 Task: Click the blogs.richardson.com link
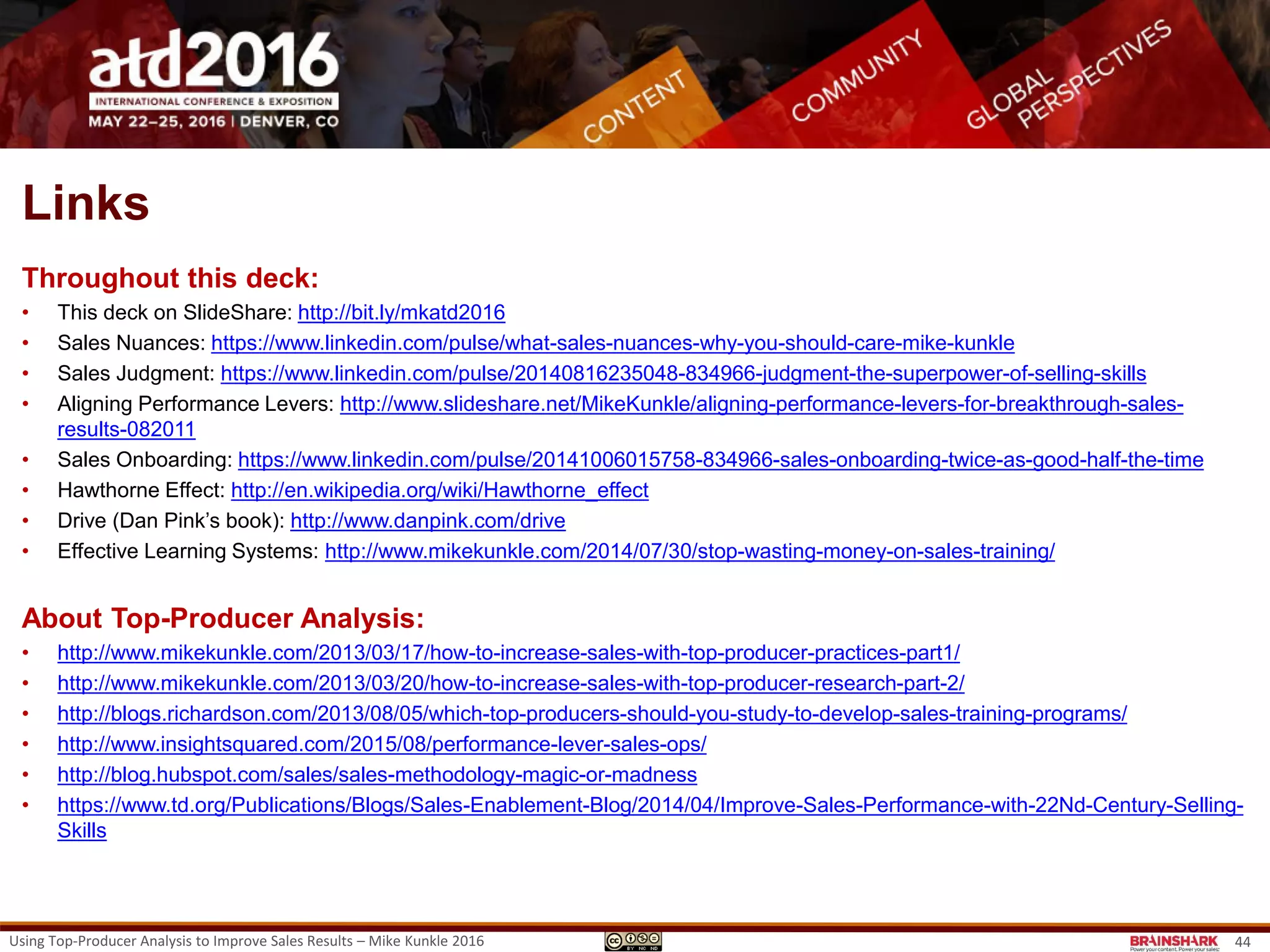(x=592, y=713)
